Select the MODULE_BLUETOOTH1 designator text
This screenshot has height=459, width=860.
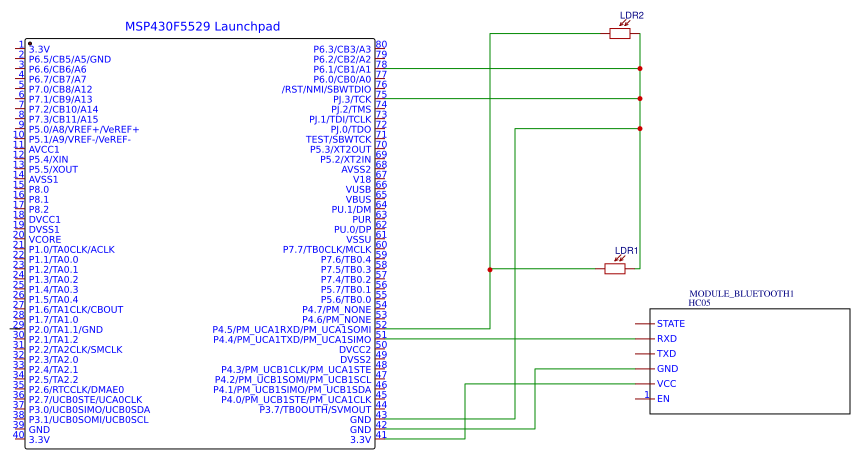click(x=742, y=293)
